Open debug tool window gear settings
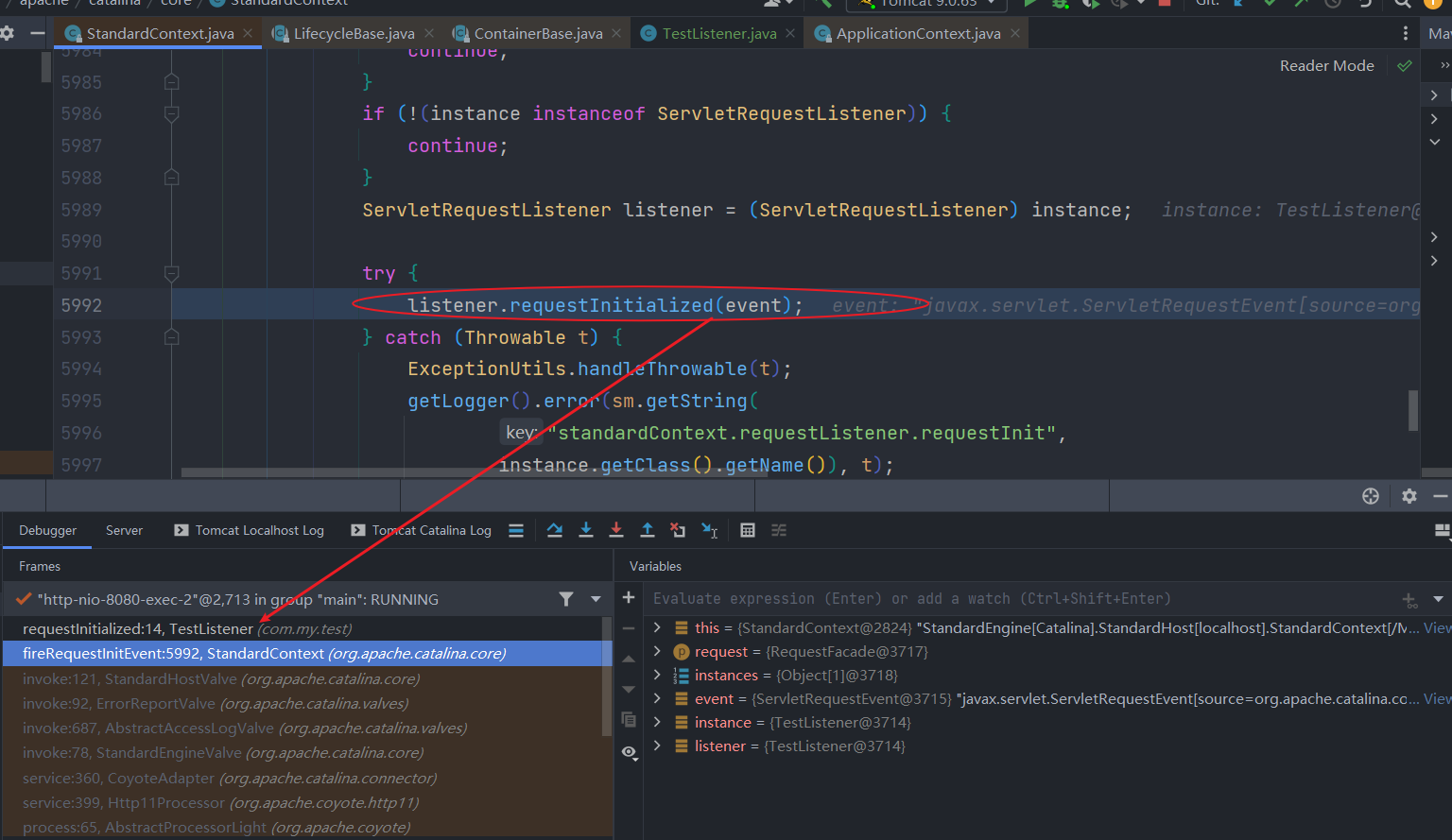Screen dimensions: 1452x840 tap(1409, 496)
